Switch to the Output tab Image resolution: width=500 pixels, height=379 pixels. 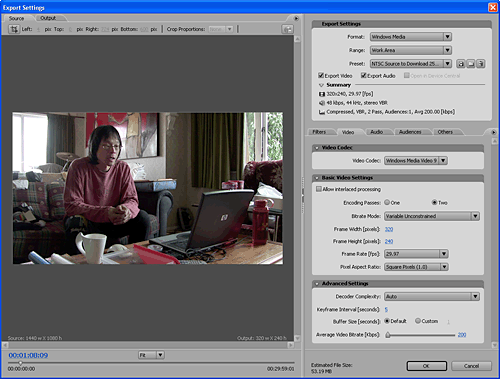point(48,18)
